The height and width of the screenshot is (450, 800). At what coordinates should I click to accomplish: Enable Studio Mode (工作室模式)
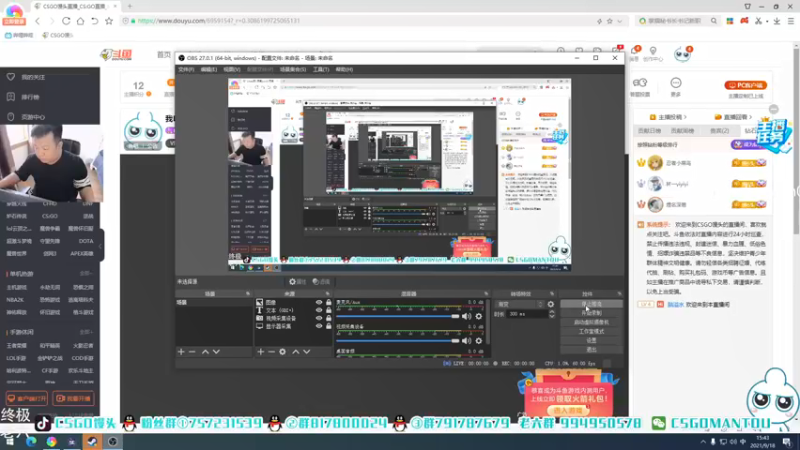[591, 331]
